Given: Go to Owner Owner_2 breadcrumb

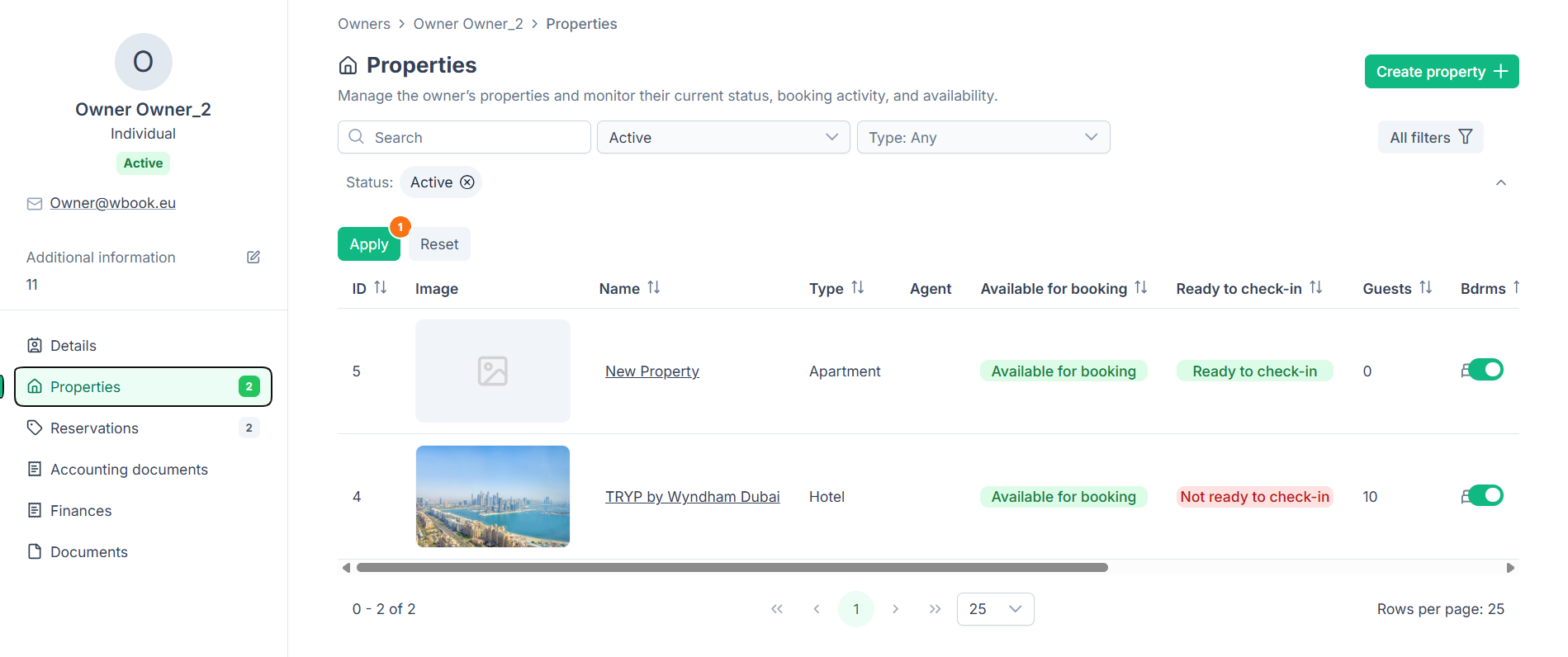Looking at the screenshot, I should [468, 24].
